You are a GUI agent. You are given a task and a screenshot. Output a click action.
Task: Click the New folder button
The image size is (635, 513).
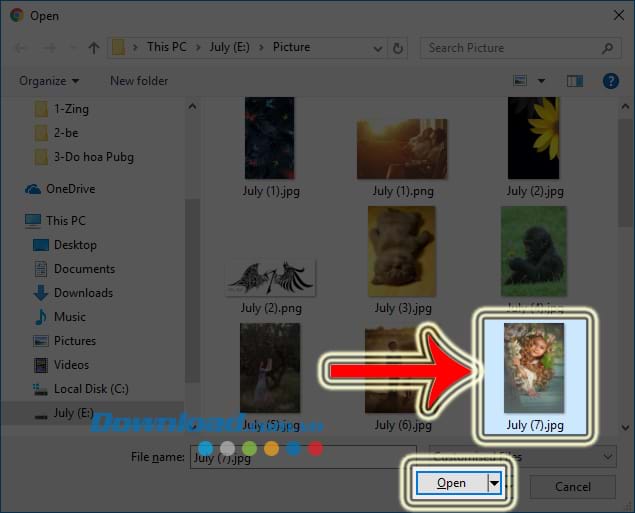click(139, 81)
